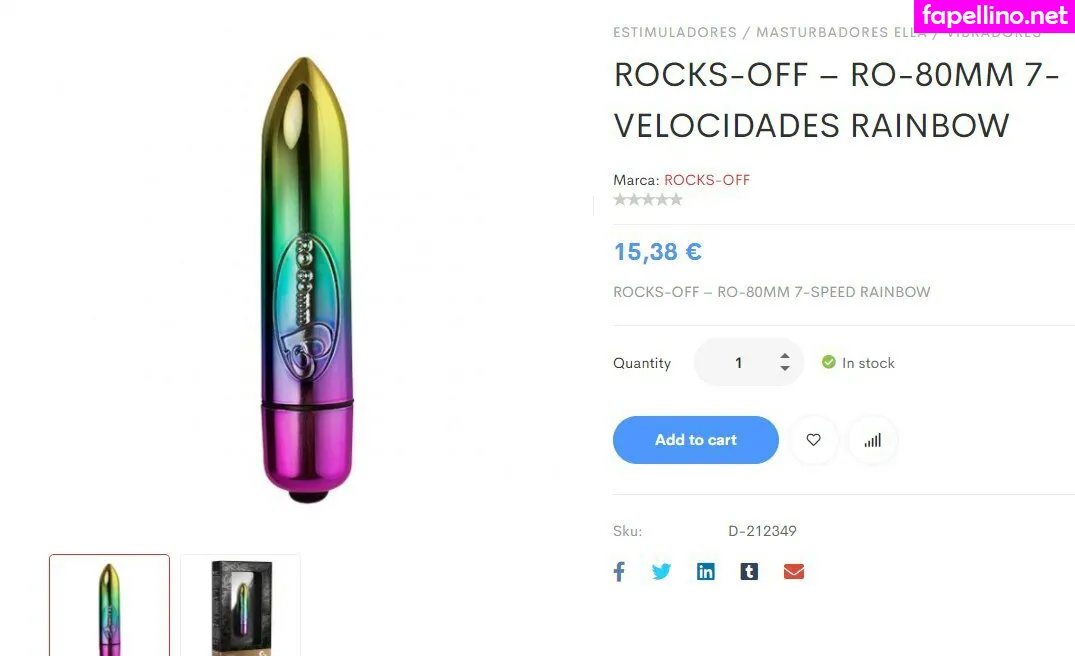1075x656 pixels.
Task: Share product via Twitter bird icon
Action: coord(662,571)
